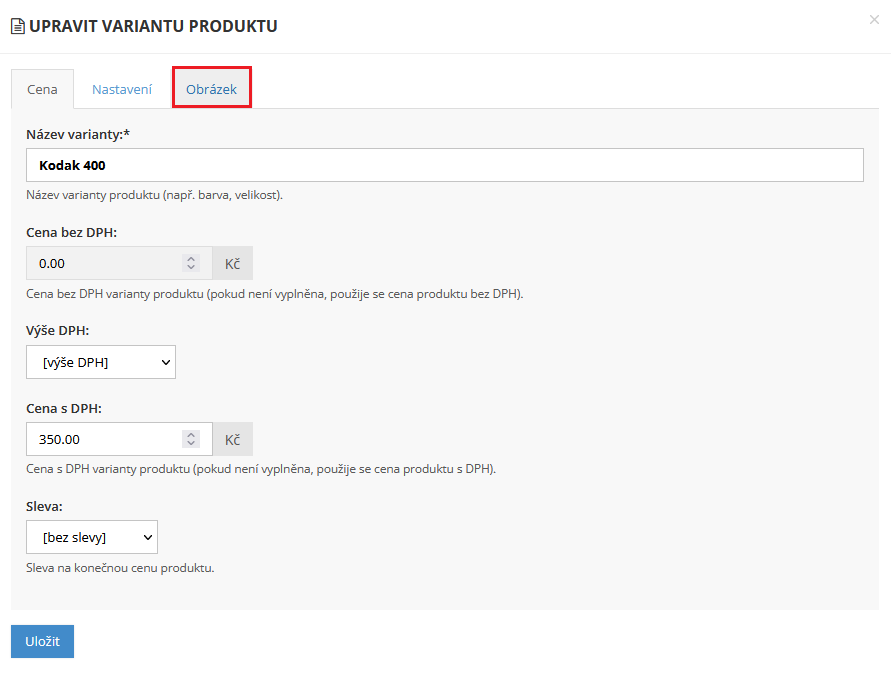Switch to the Obrázek tab
This screenshot has width=891, height=691.
pyautogui.click(x=211, y=89)
